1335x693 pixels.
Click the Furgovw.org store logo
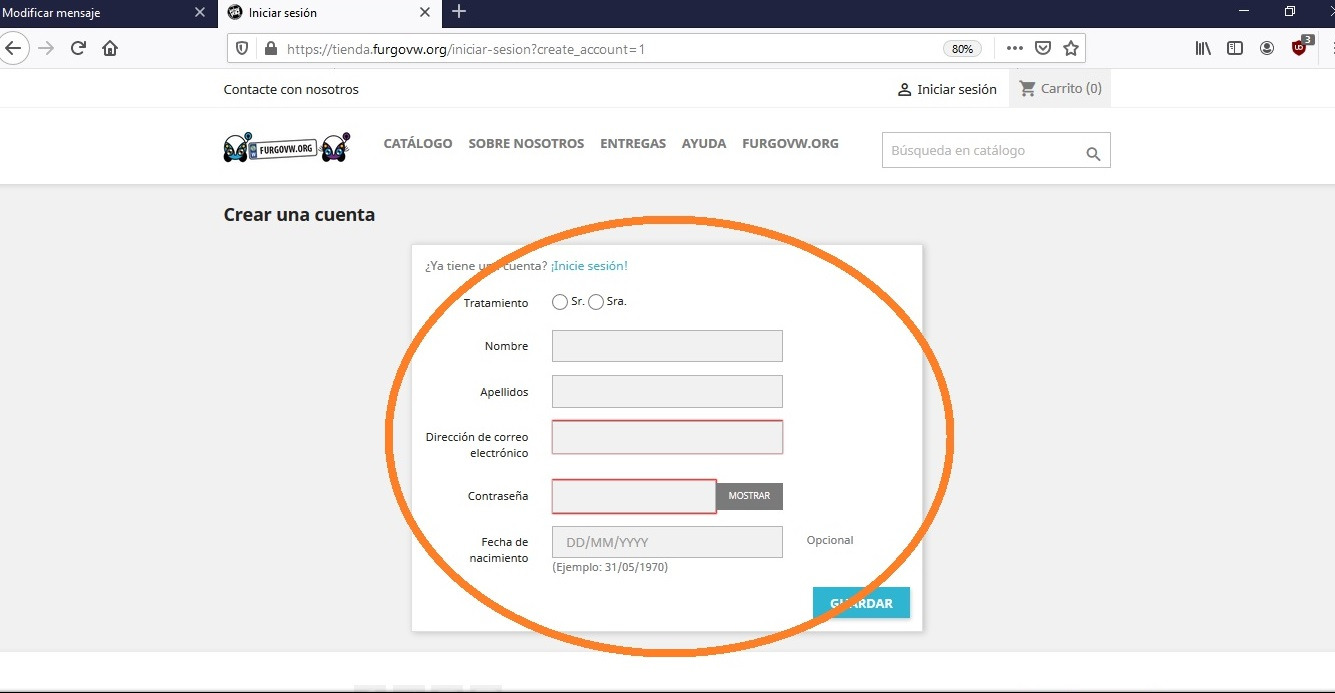point(286,148)
